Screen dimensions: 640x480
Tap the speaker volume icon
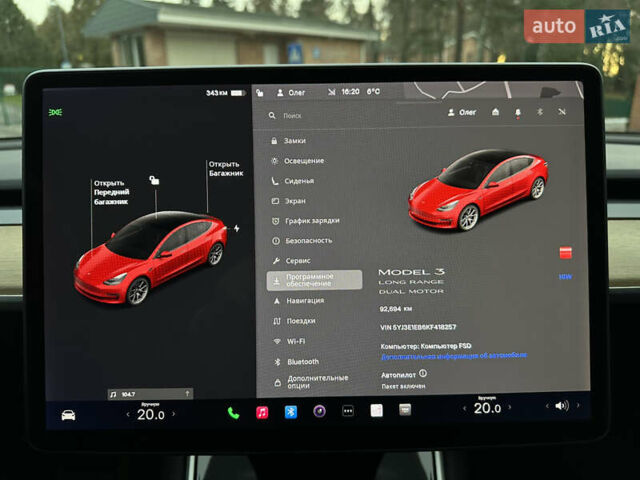[x=562, y=406]
